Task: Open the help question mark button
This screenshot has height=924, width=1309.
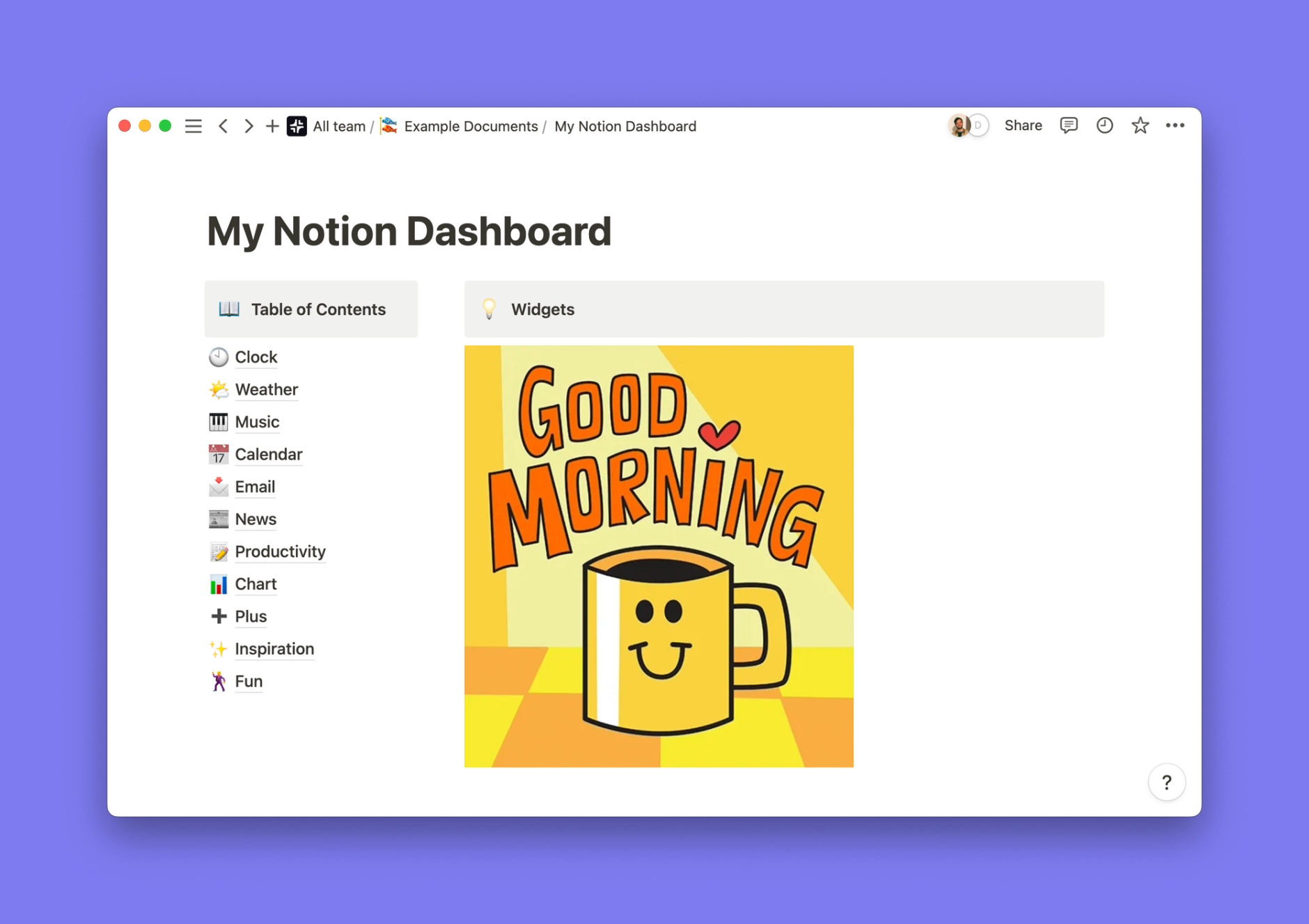Action: [1167, 783]
